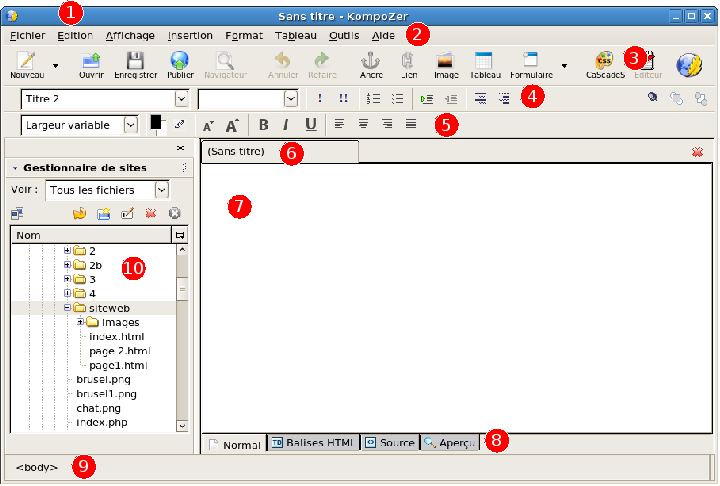The height and width of the screenshot is (486, 720).
Task: Align text right
Action: tap(387, 124)
